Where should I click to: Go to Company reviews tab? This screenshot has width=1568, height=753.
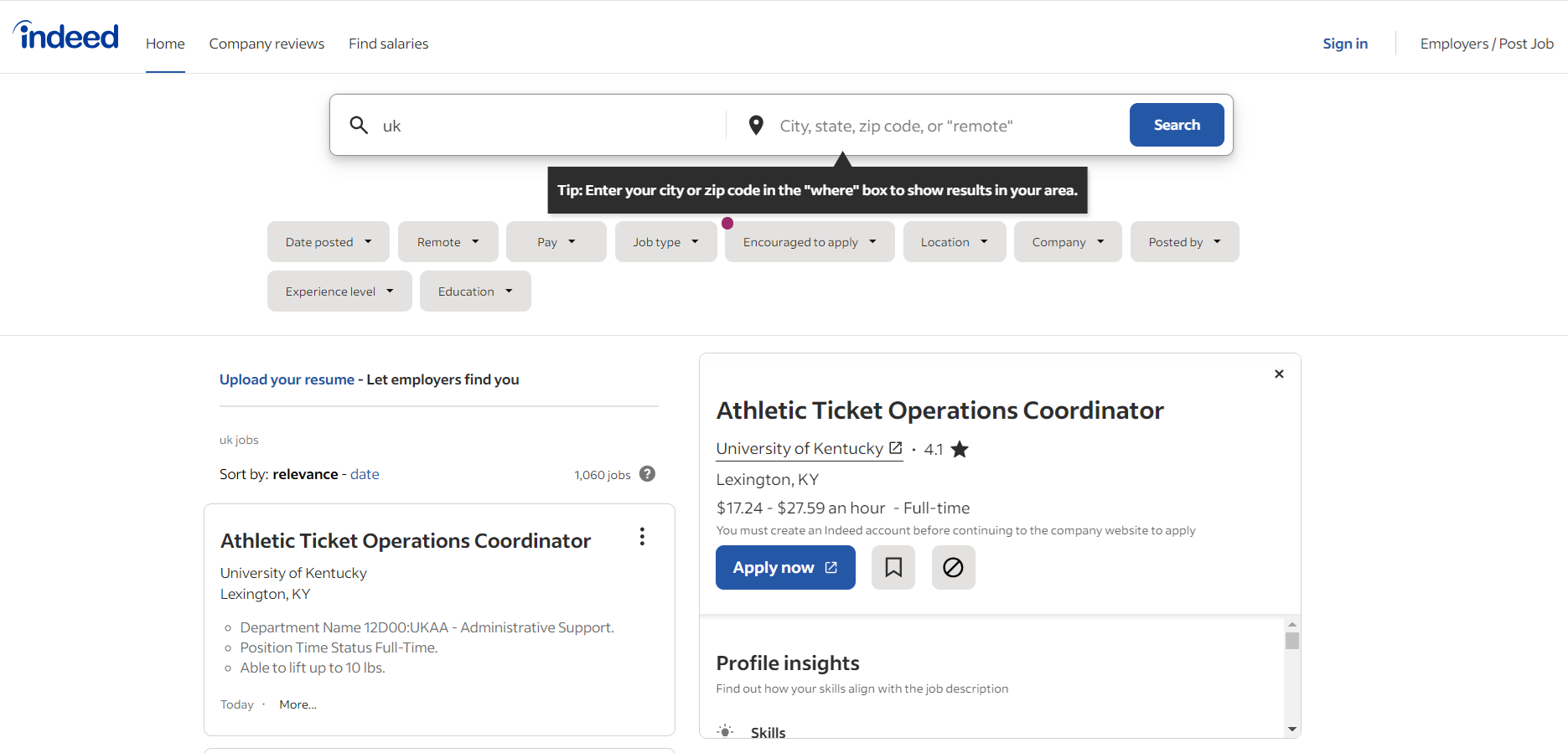(x=267, y=44)
